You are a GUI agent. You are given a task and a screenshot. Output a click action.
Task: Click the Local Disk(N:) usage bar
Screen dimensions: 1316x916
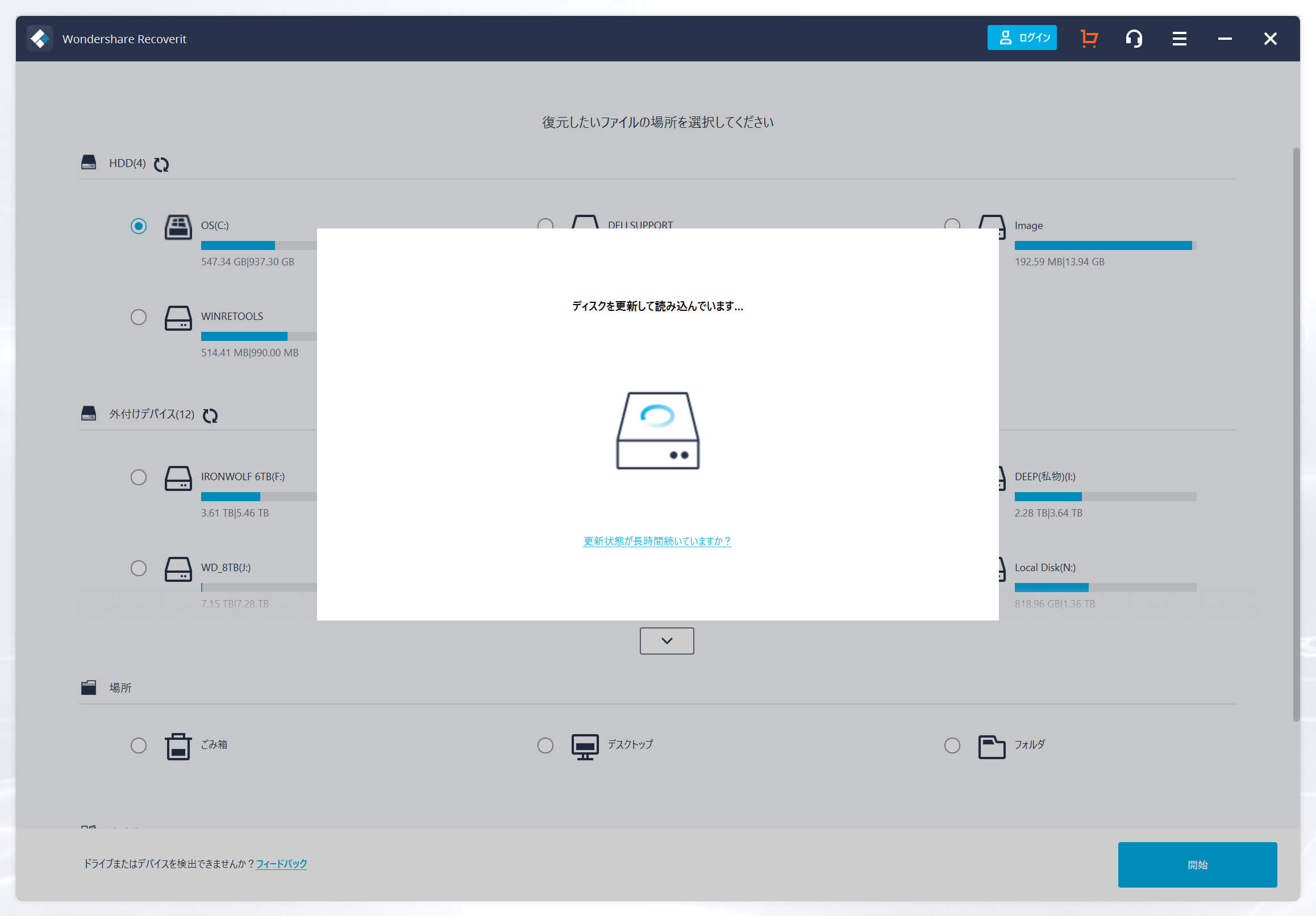coord(1105,588)
